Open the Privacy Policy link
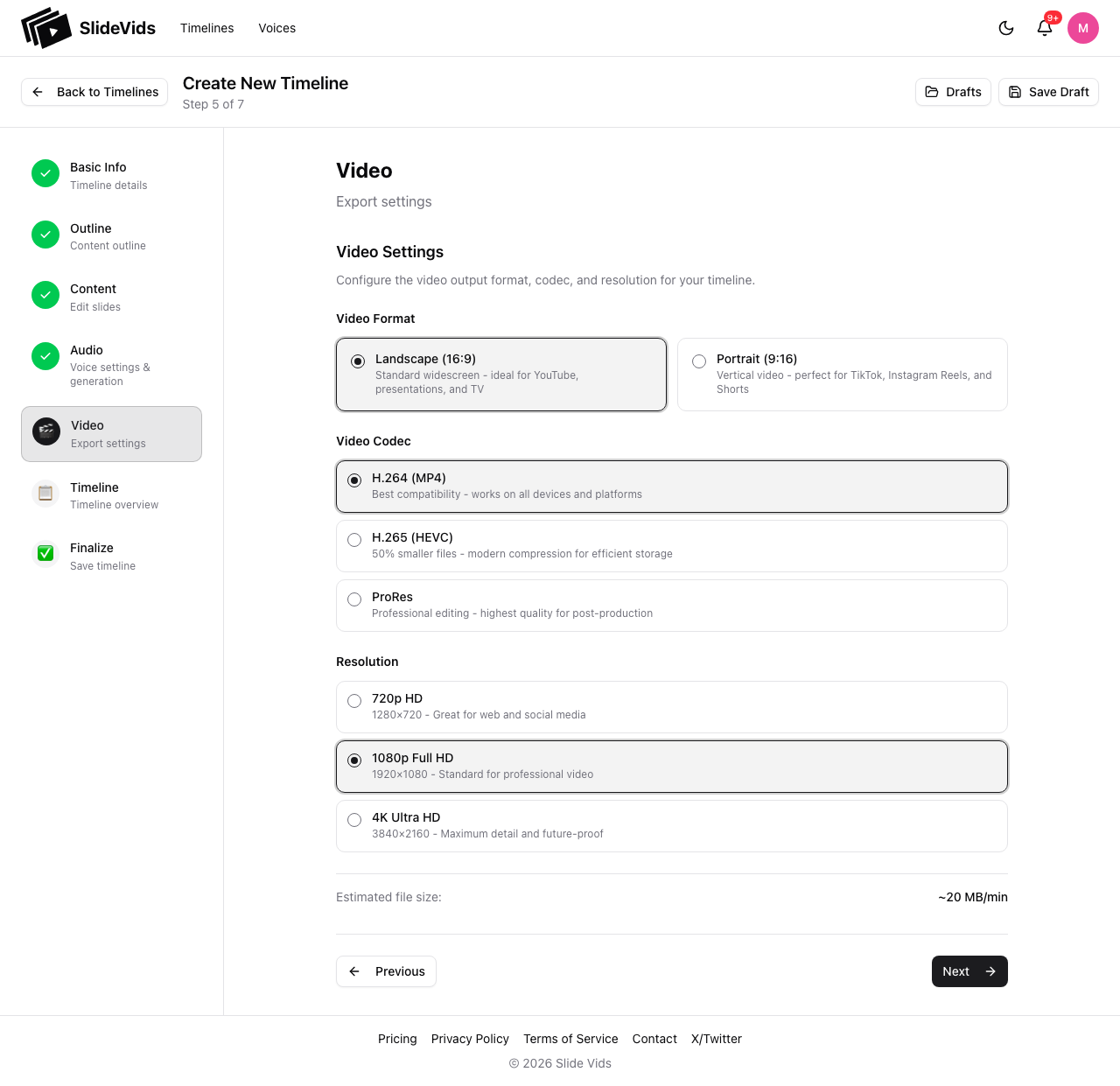This screenshot has height=1086, width=1120. click(470, 1039)
